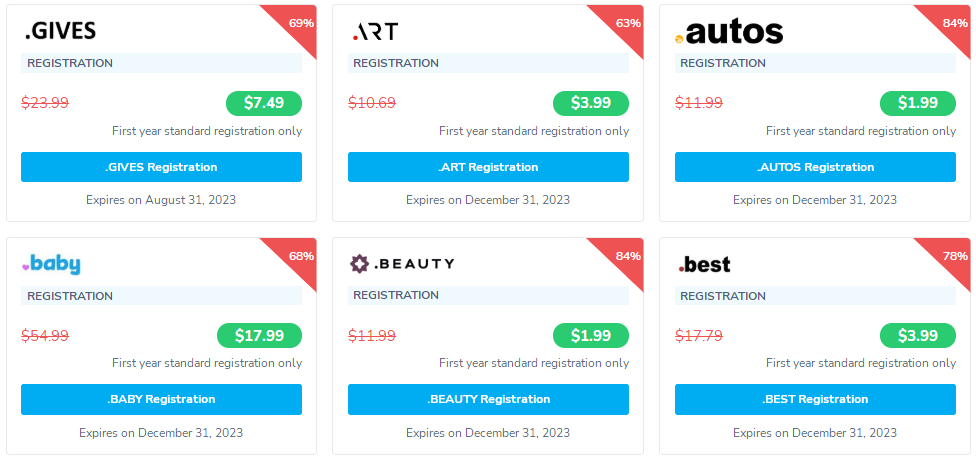Click the .best domain logo
976x458 pixels.
tap(705, 265)
